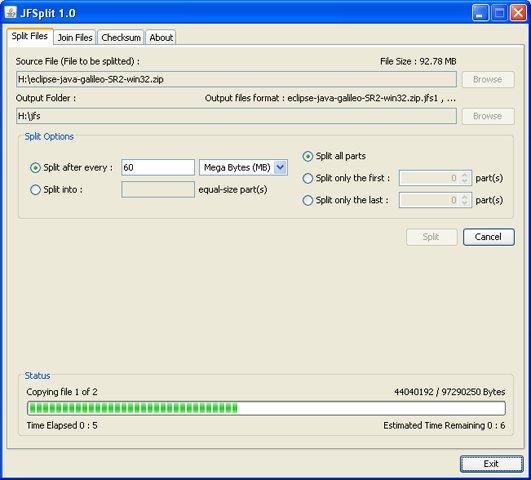This screenshot has height=480, width=531.
Task: Decrease the Split only the last parts count
Action: tap(465, 204)
